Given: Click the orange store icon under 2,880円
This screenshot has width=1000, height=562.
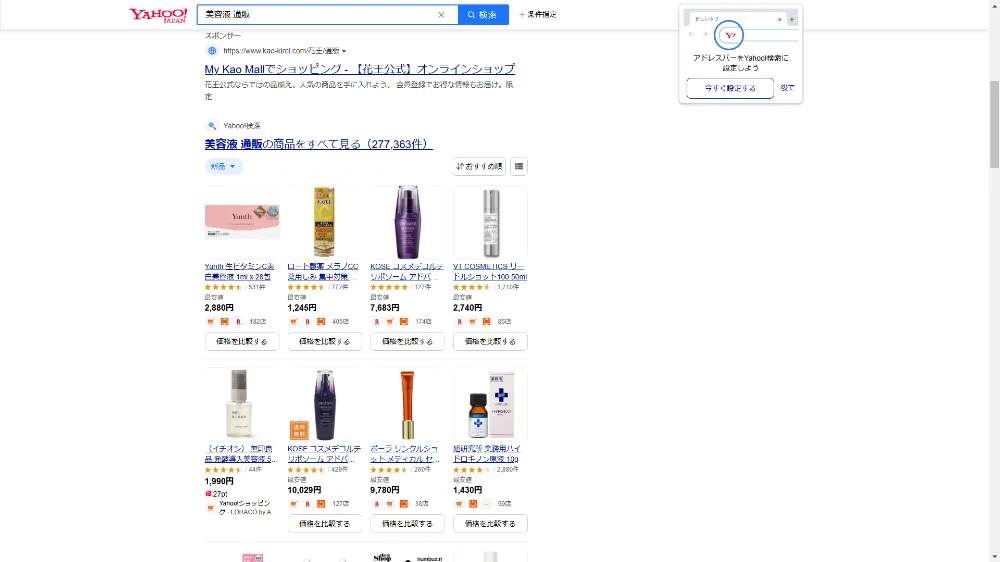Looking at the screenshot, I should 224,322.
